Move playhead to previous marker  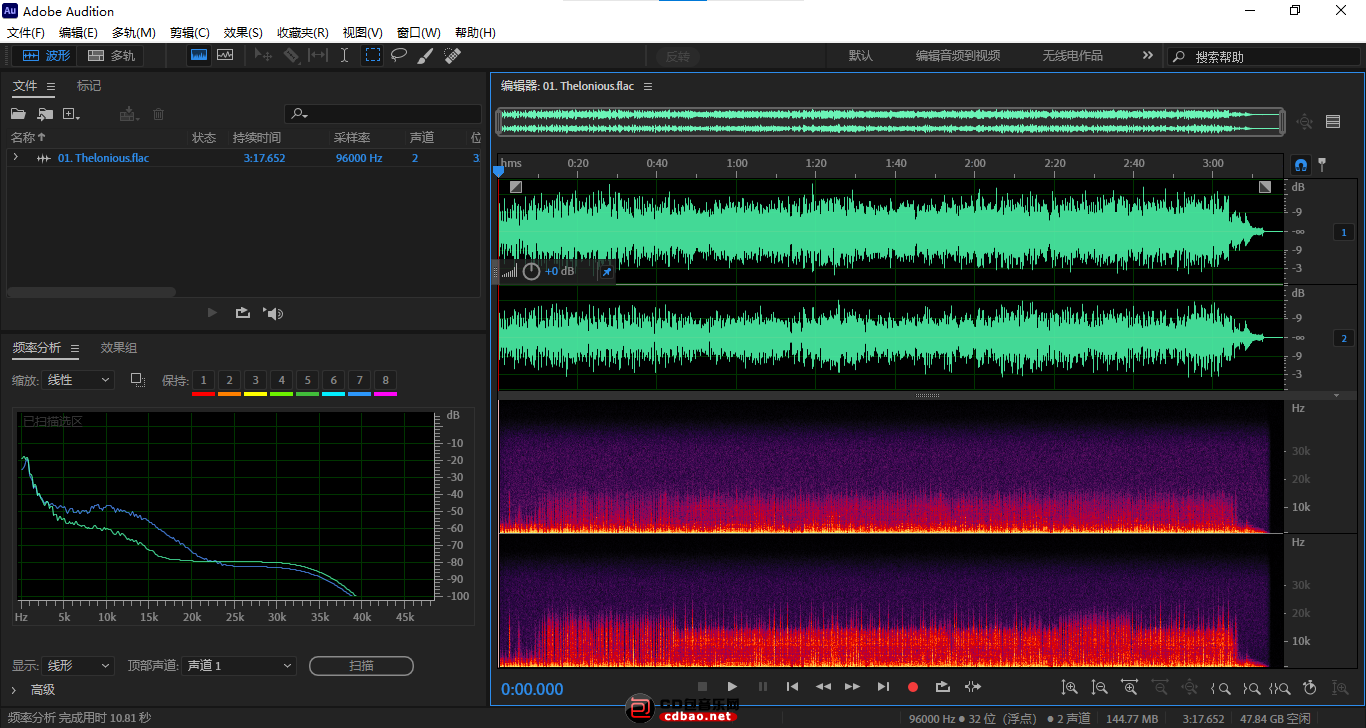tap(792, 687)
